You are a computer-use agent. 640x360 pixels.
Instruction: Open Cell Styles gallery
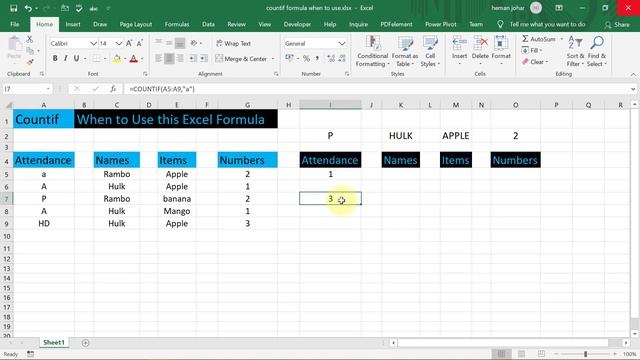[430, 51]
